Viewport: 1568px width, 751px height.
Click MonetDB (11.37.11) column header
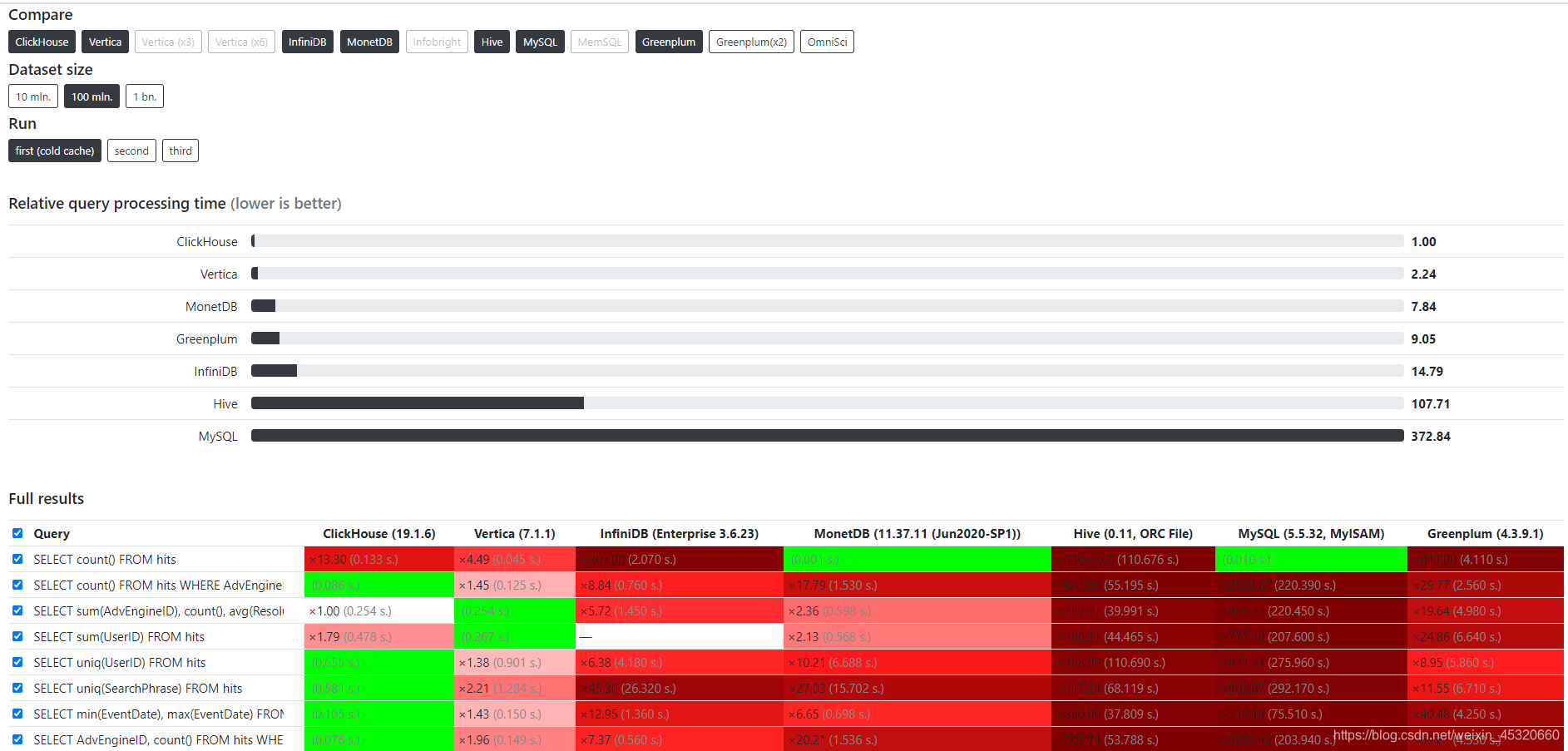click(918, 534)
